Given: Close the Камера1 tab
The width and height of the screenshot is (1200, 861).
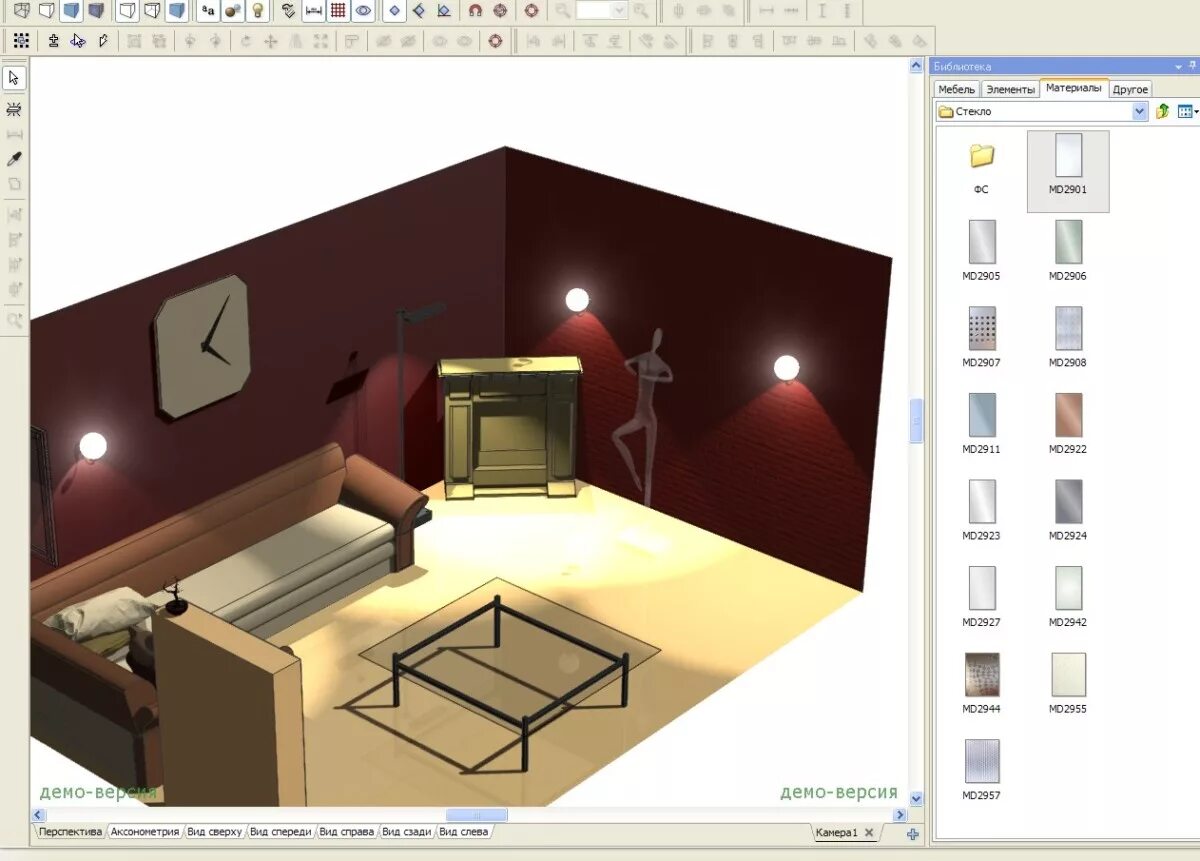Looking at the screenshot, I should coord(869,833).
